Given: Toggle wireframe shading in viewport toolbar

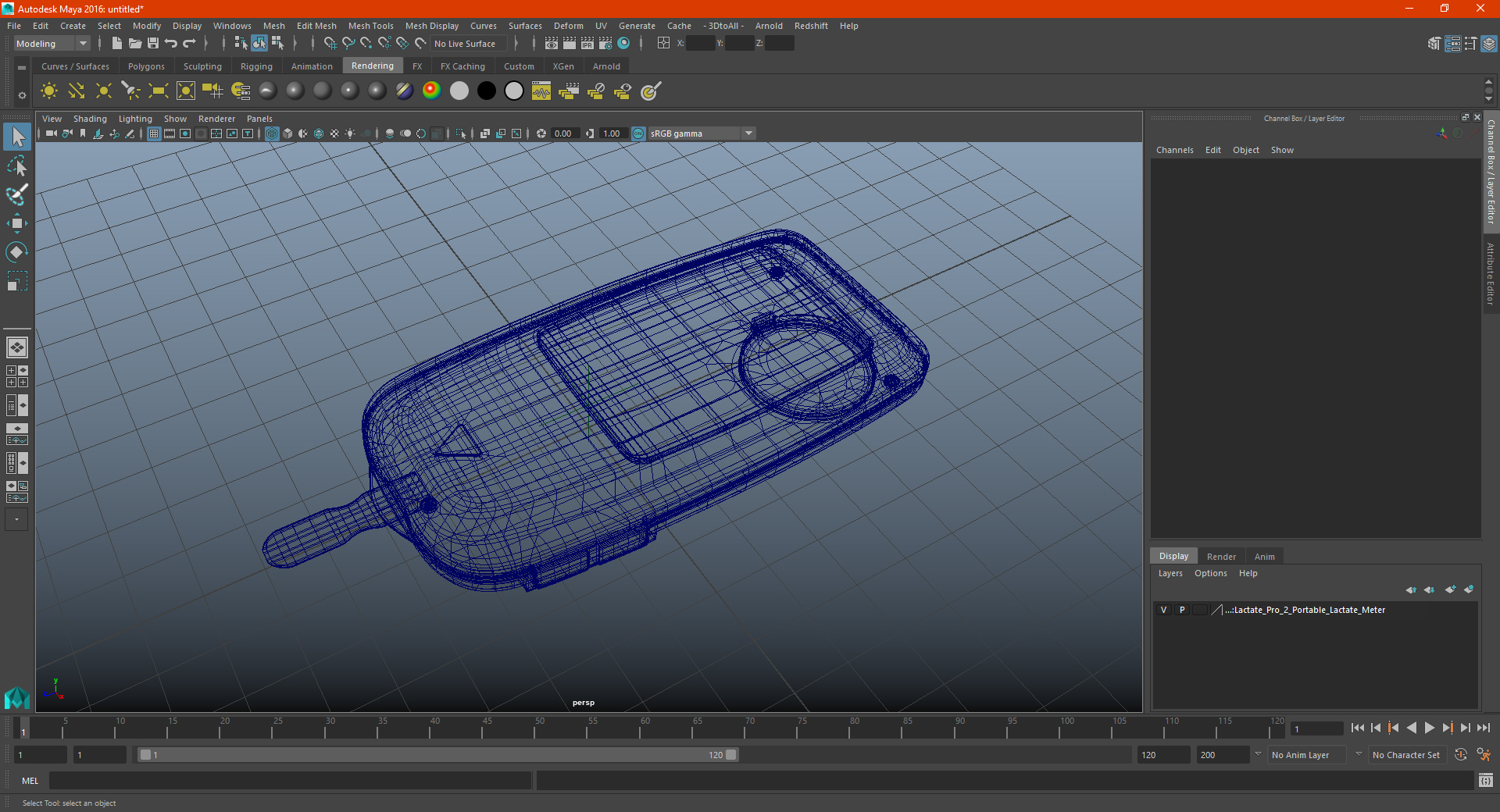Looking at the screenshot, I should coord(272,134).
